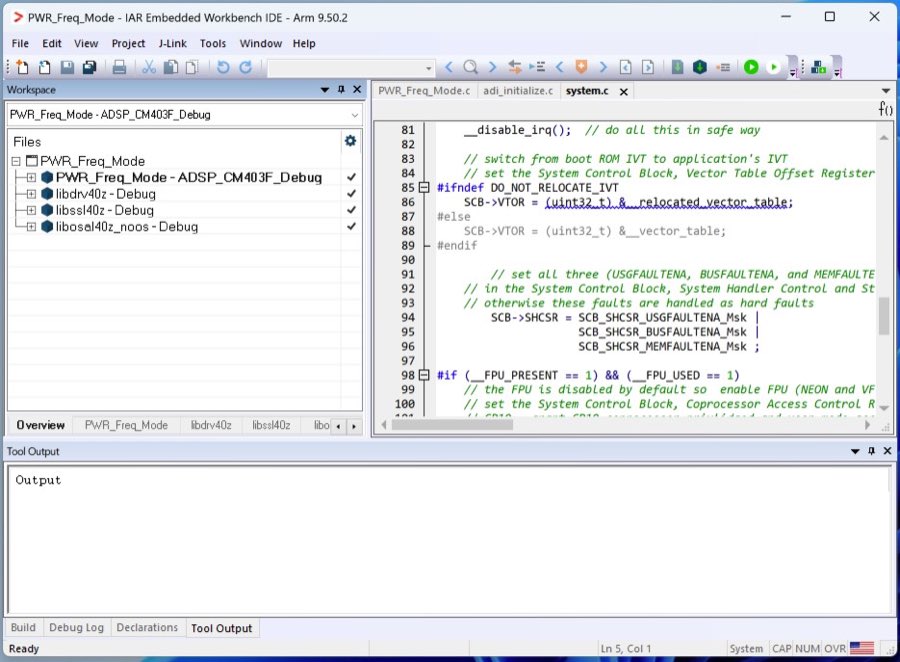Jump to previous bookmark
Screen dimensions: 900x662
(560, 67)
